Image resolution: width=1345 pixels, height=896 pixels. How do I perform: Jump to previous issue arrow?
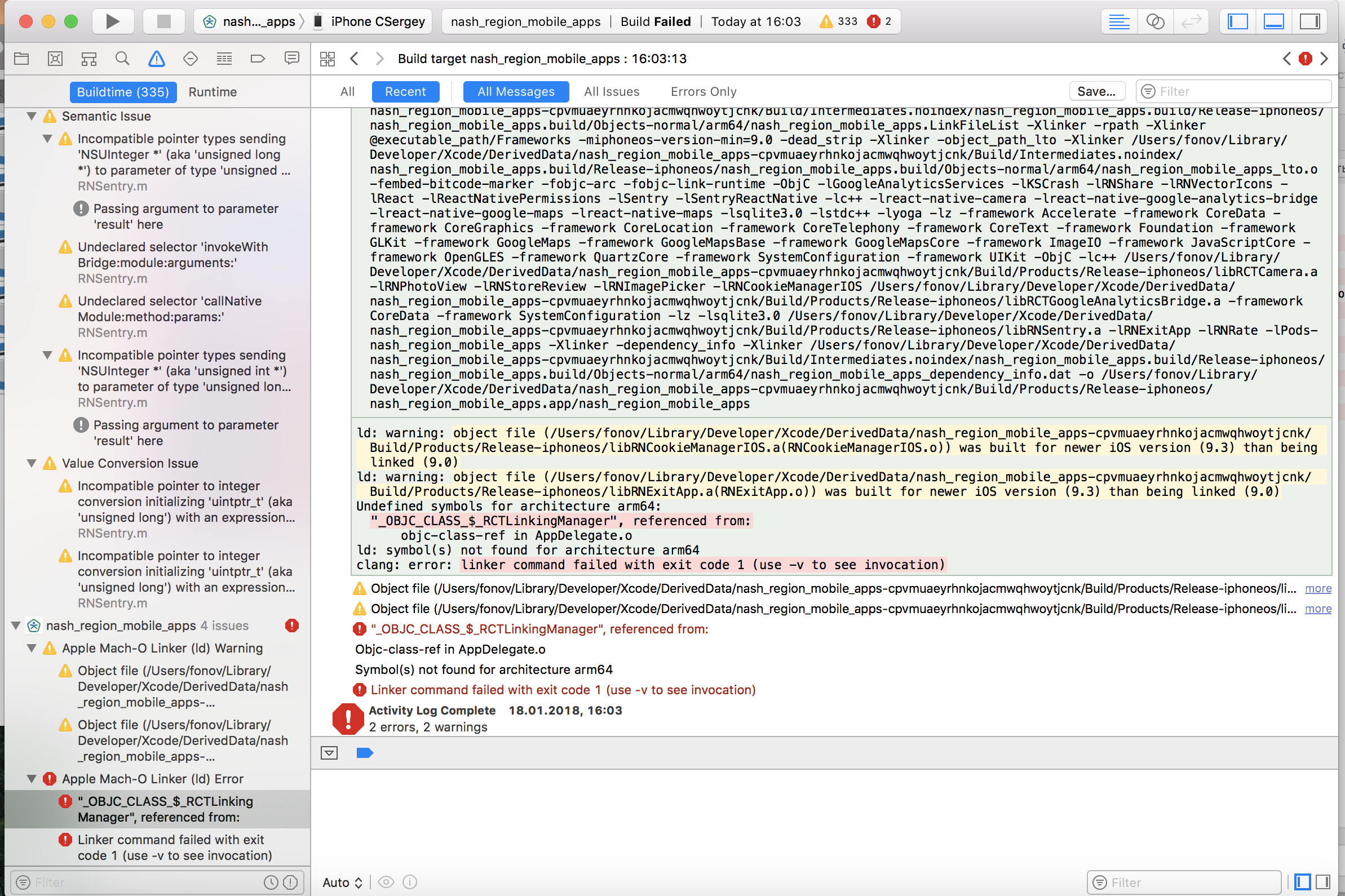[1287, 59]
